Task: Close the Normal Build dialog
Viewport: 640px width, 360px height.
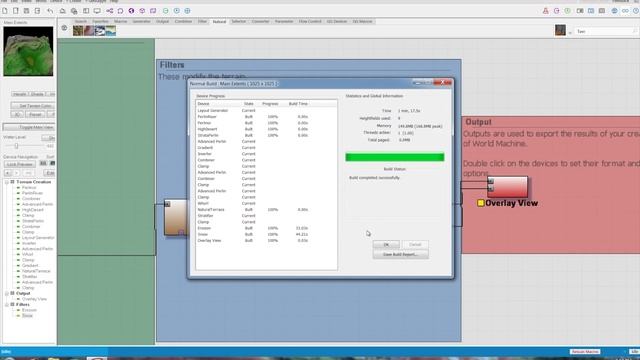Action: [x=442, y=83]
